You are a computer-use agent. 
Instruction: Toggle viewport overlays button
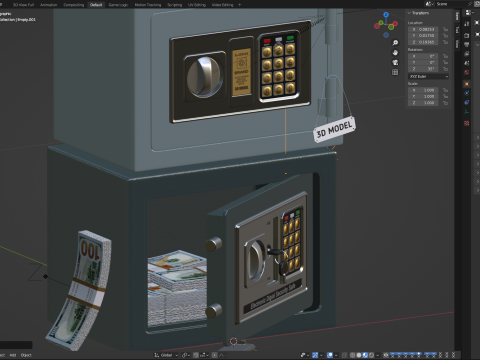tap(330, 355)
